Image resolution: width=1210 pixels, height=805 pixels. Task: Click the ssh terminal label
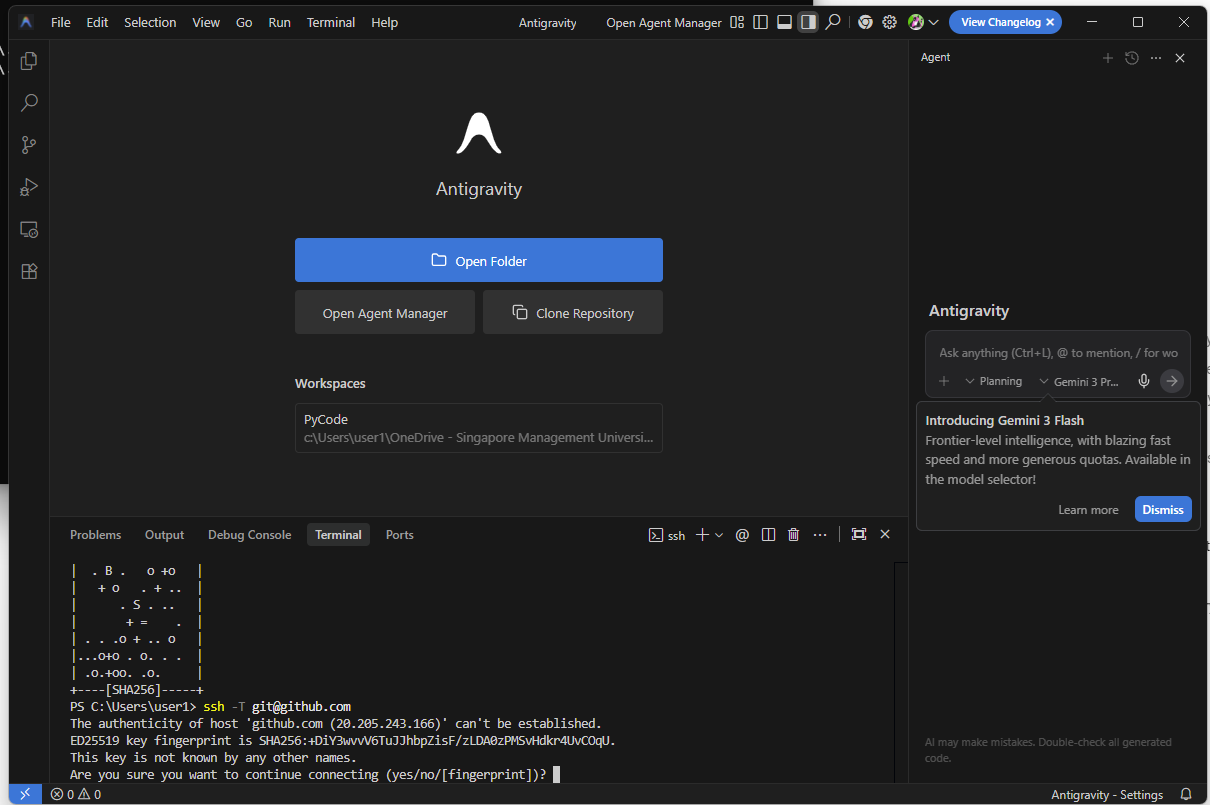(668, 535)
